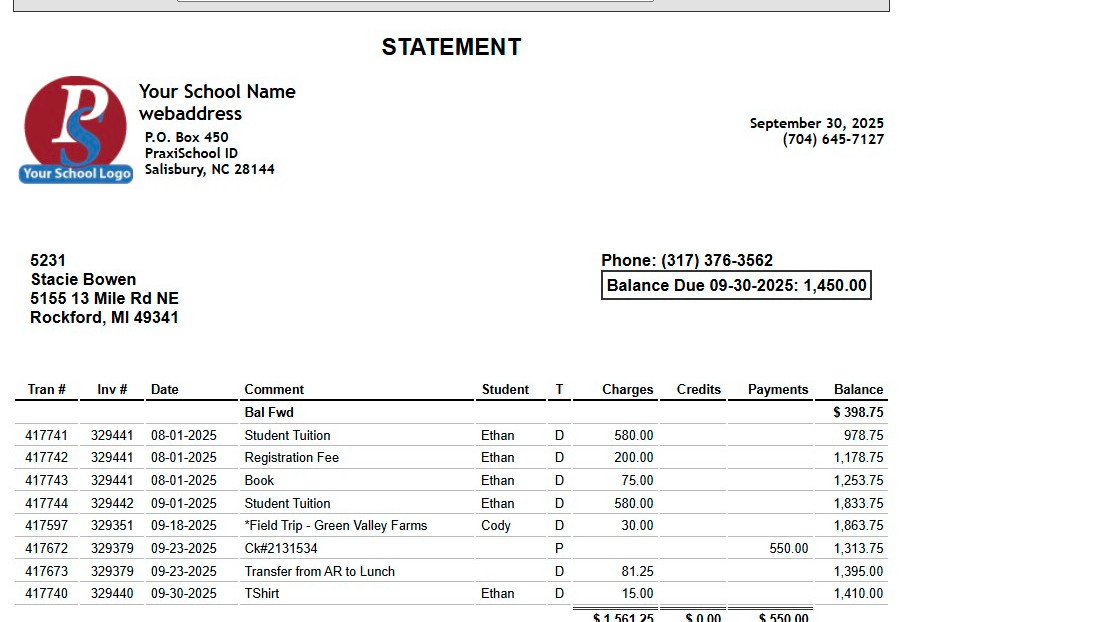The height and width of the screenshot is (622, 1111).
Task: Click the 'Tran #' column header
Action: [47, 390]
